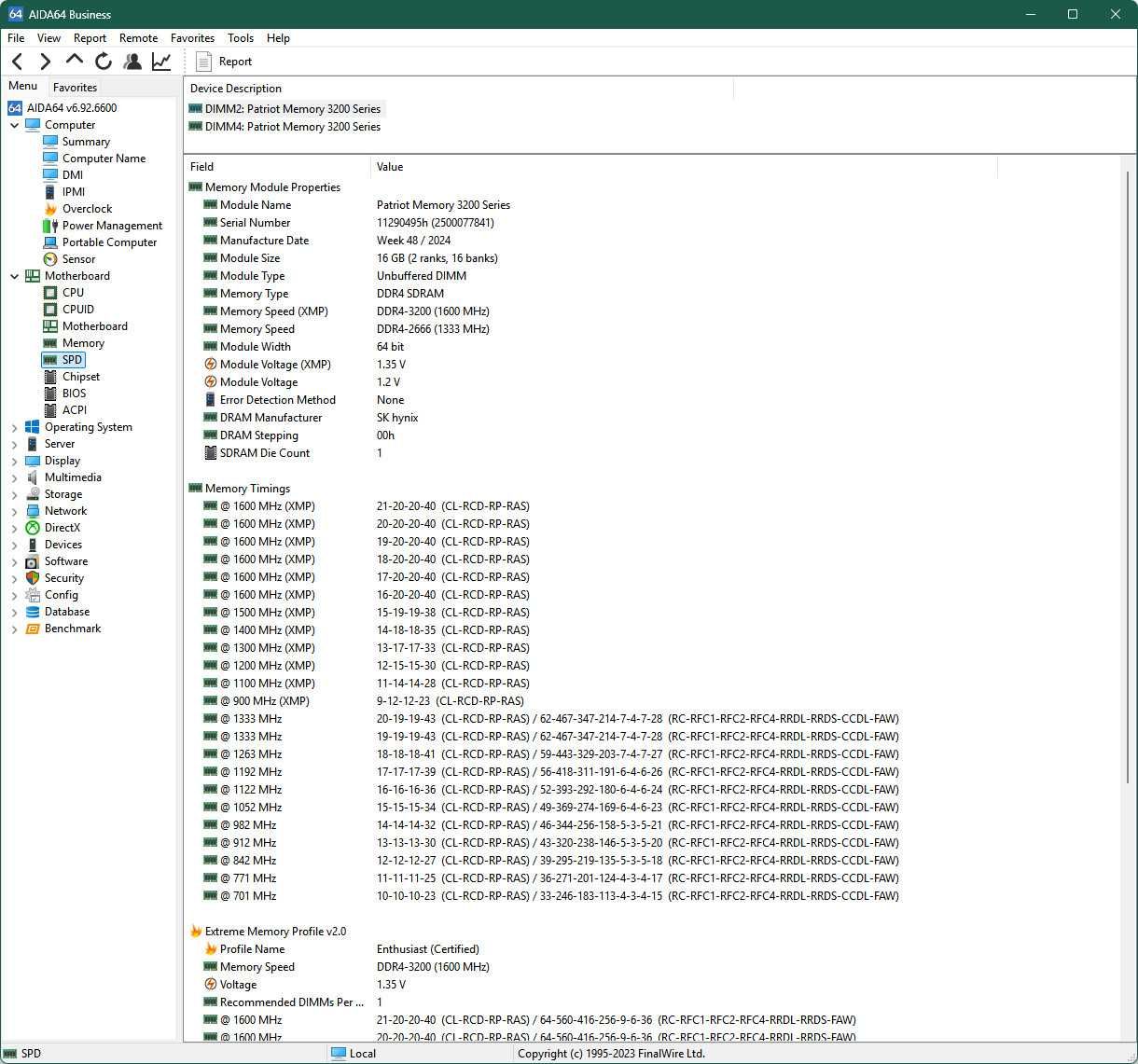Open the Portable Computer tree item
Image resolution: width=1138 pixels, height=1064 pixels.
(109, 242)
